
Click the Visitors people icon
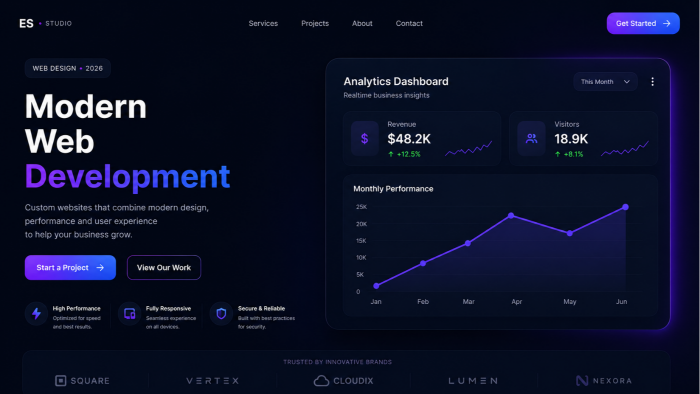[x=531, y=138]
